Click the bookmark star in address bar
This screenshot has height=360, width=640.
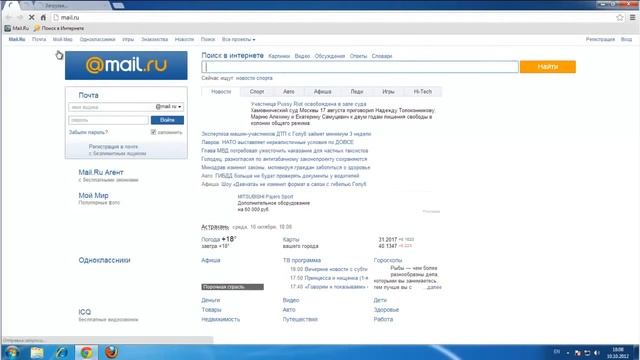click(620, 18)
